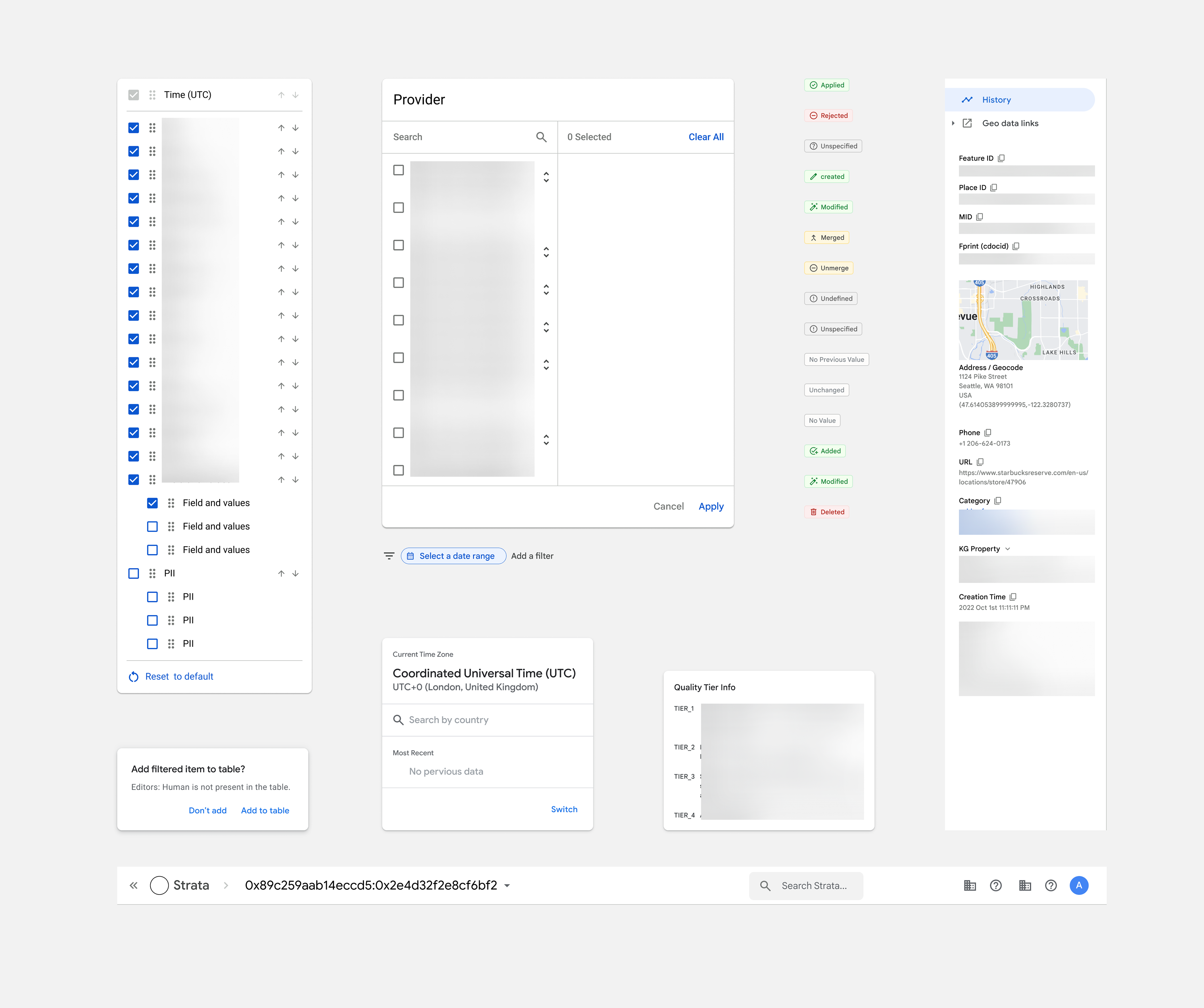This screenshot has width=1204, height=1008.
Task: Click the double-chevron collapse icon beside Strata
Action: point(134,885)
